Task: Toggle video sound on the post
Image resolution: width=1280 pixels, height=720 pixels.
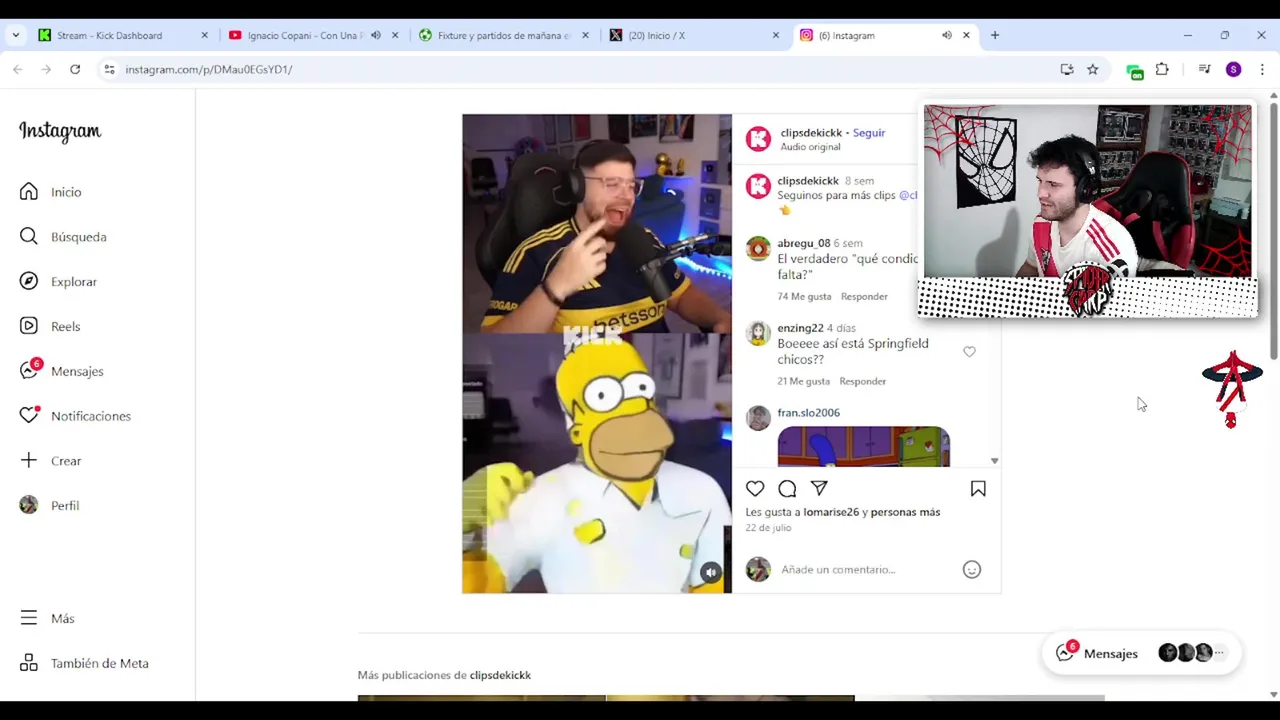Action: pyautogui.click(x=710, y=573)
